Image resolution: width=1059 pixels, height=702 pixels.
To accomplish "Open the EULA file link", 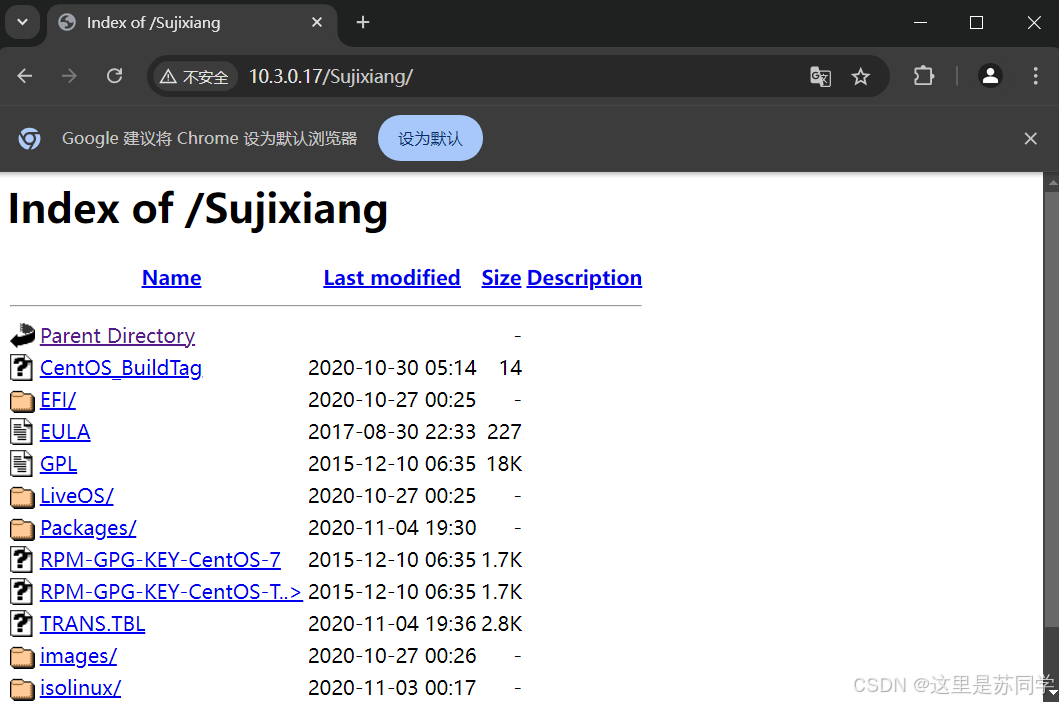I will [65, 432].
